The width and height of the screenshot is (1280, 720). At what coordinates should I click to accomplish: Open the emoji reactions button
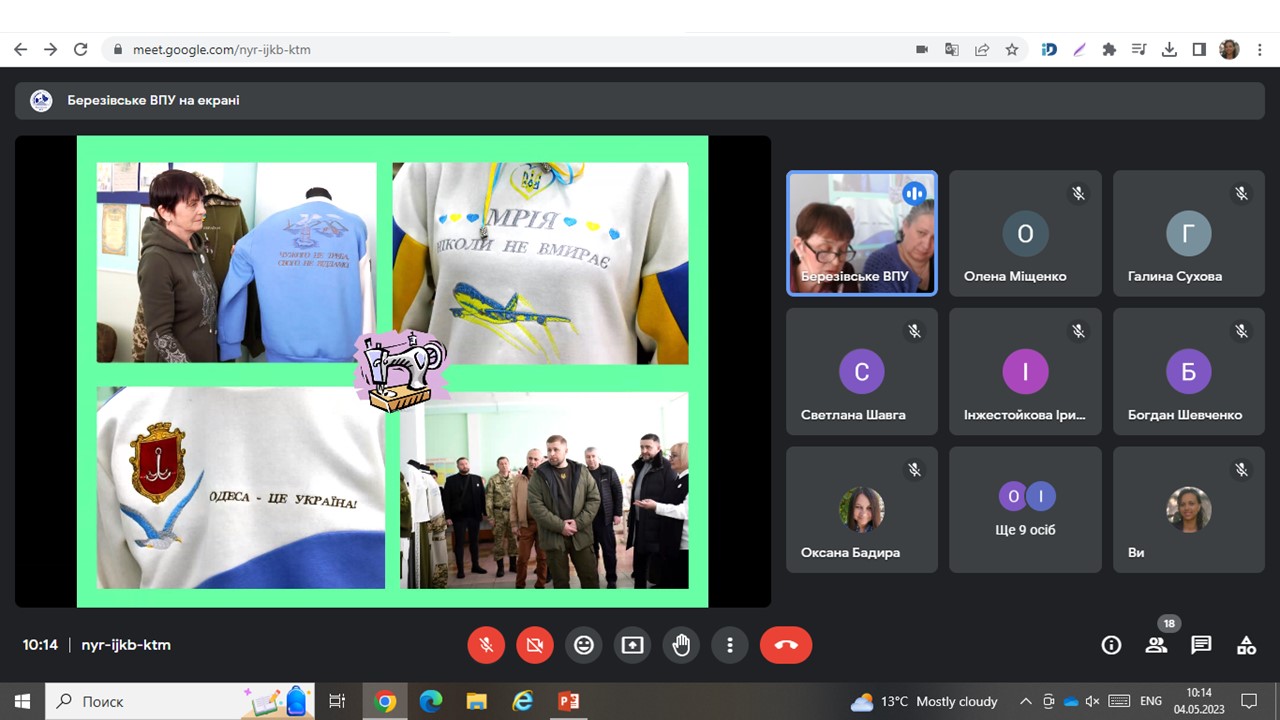click(x=584, y=645)
